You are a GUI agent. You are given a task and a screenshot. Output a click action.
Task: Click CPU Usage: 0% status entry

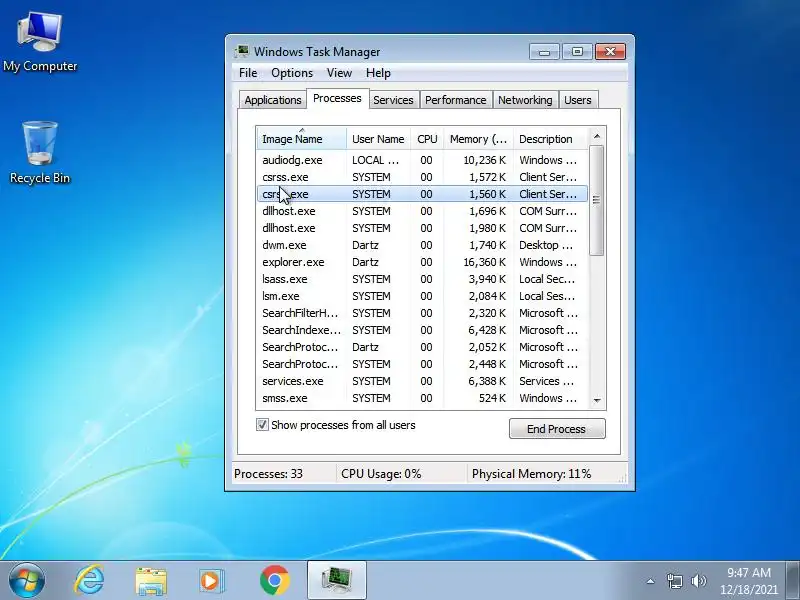pos(381,474)
